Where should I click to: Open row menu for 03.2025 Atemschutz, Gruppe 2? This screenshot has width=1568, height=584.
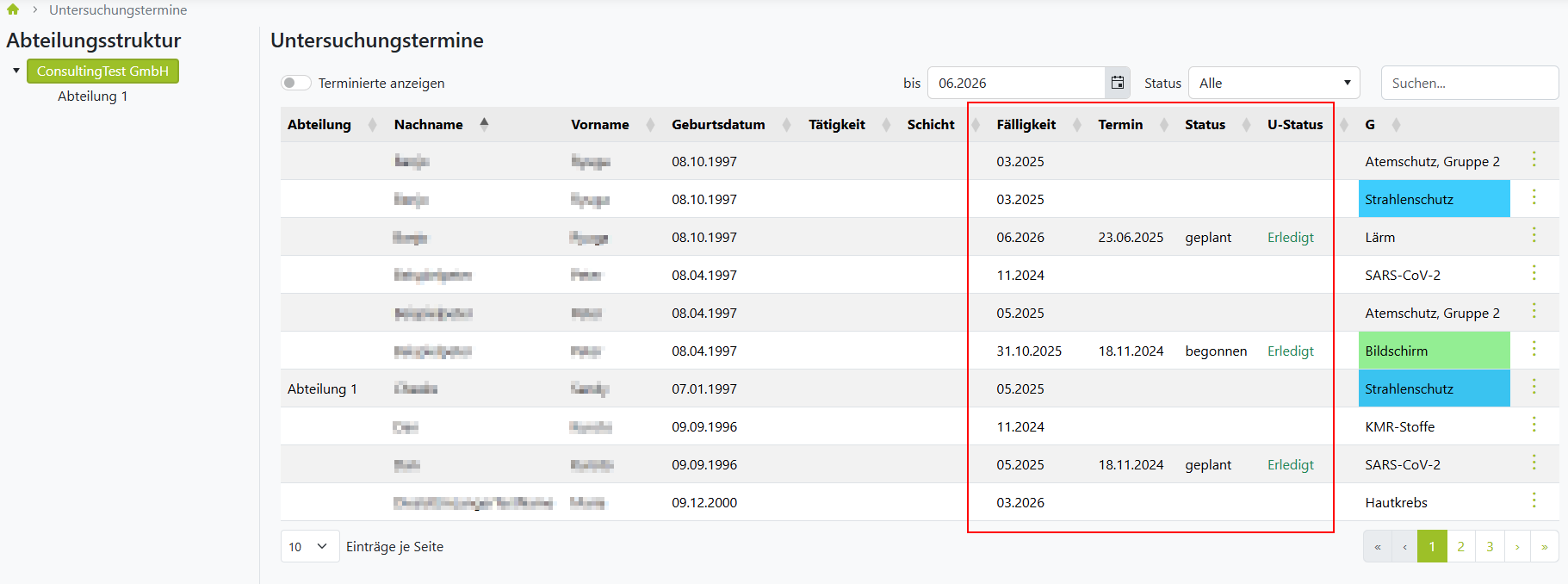[x=1534, y=159]
